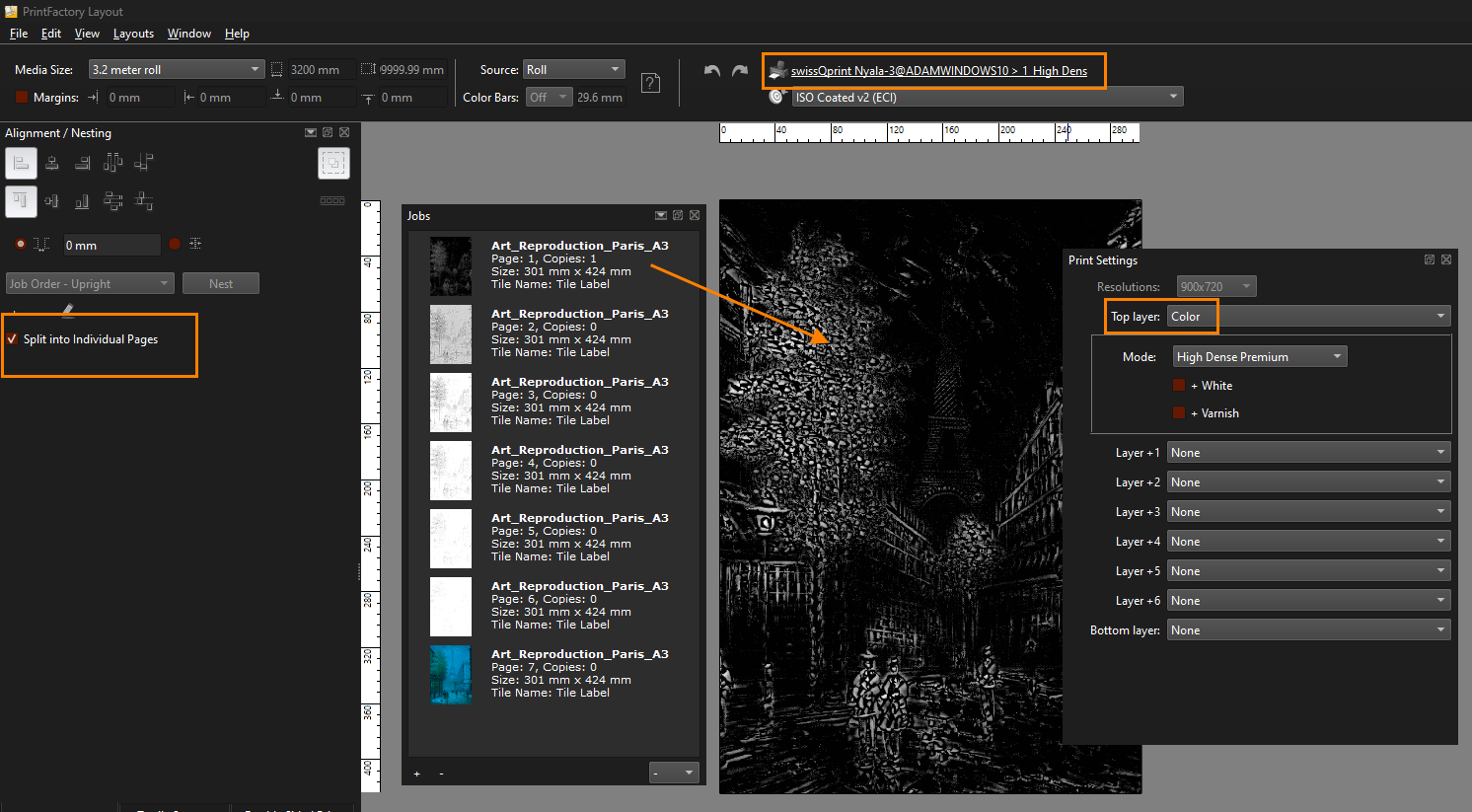Close the Print Settings panel
Screen dimensions: 1472x812
(1446, 259)
